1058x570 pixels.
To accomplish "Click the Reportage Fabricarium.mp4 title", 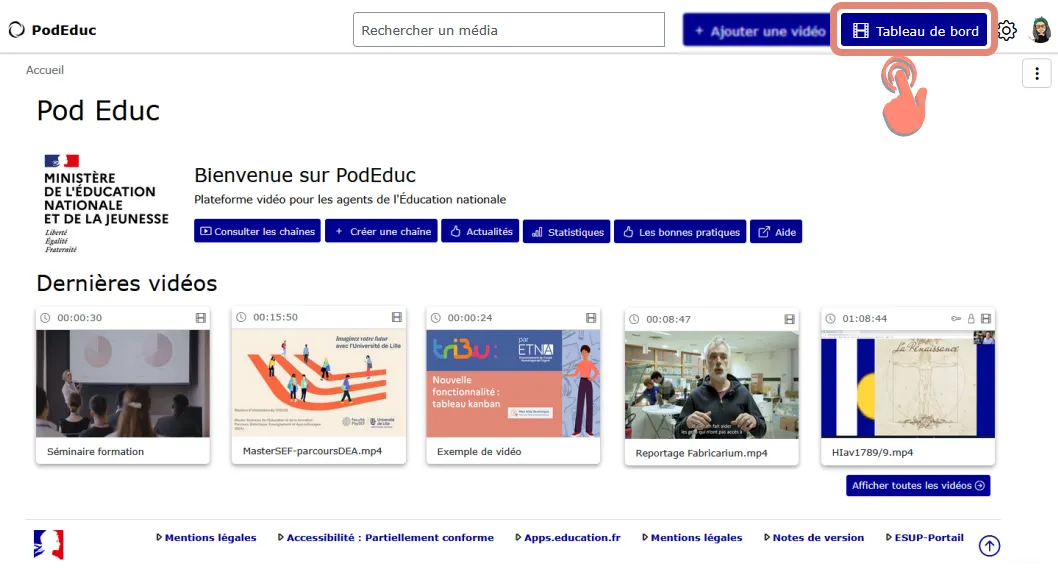I will 701,453.
